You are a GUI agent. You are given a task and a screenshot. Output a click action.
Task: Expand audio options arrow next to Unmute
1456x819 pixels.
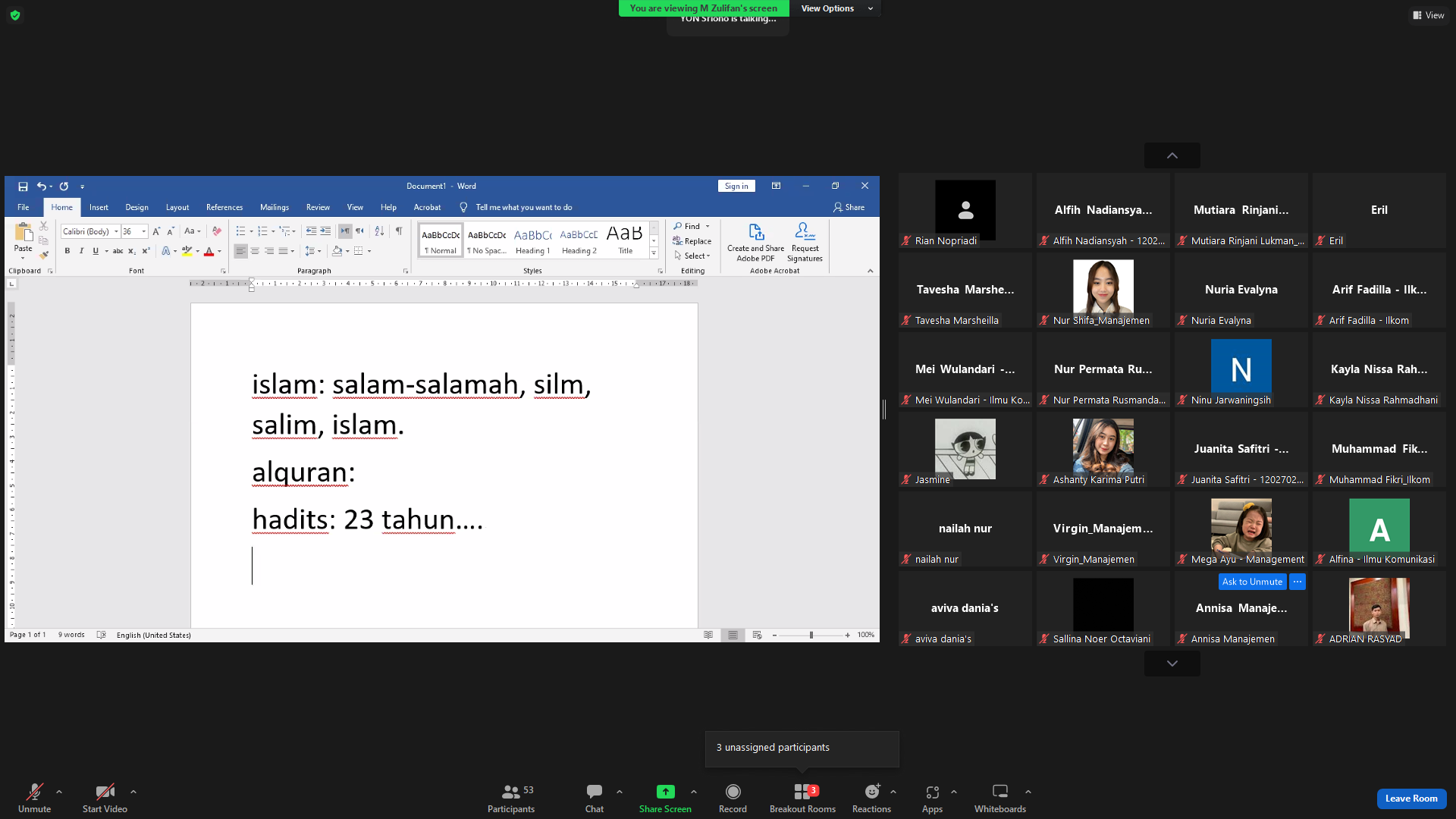coord(59,792)
